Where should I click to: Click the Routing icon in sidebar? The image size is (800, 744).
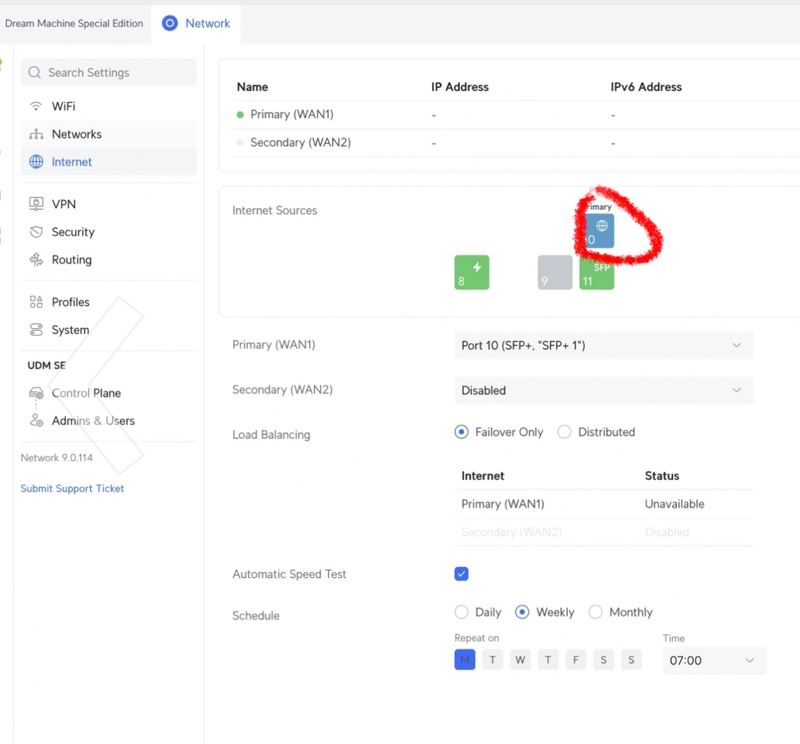point(36,260)
